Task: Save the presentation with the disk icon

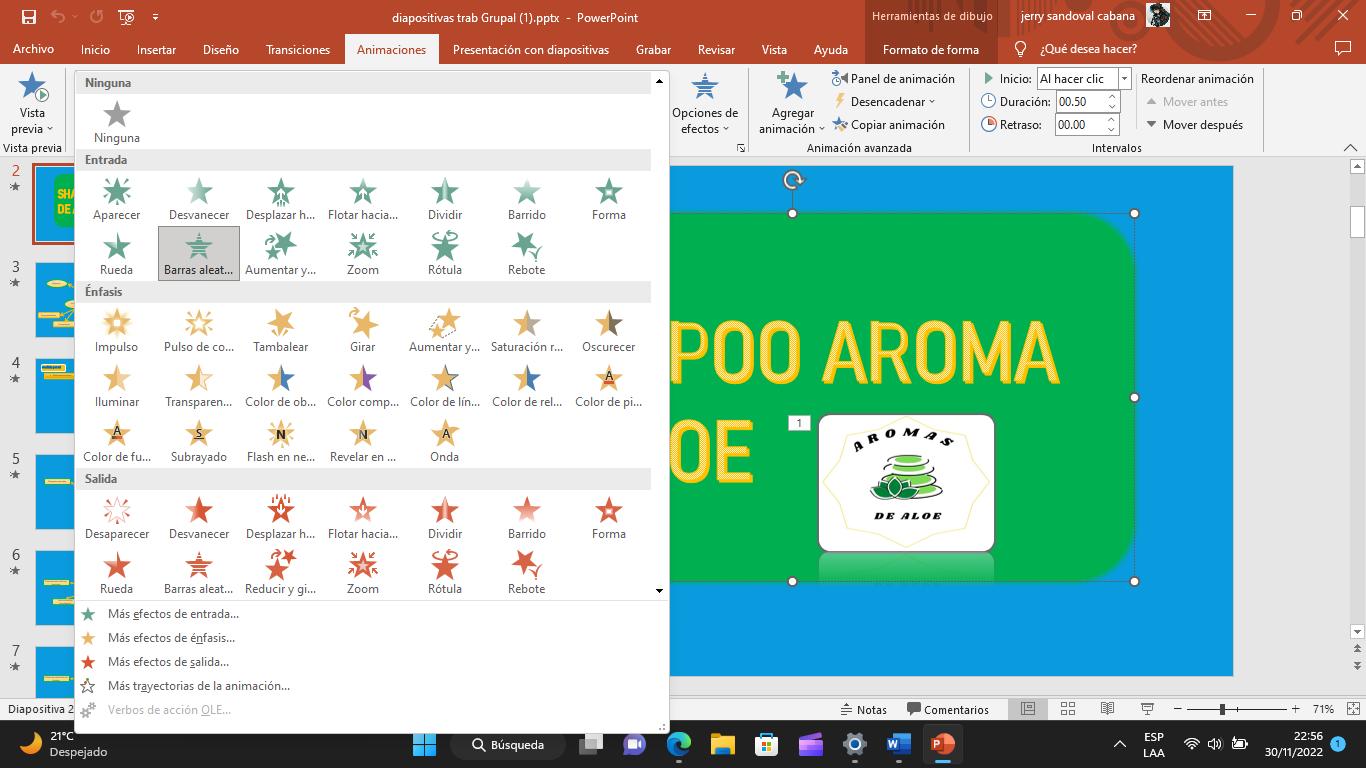Action: coord(28,17)
